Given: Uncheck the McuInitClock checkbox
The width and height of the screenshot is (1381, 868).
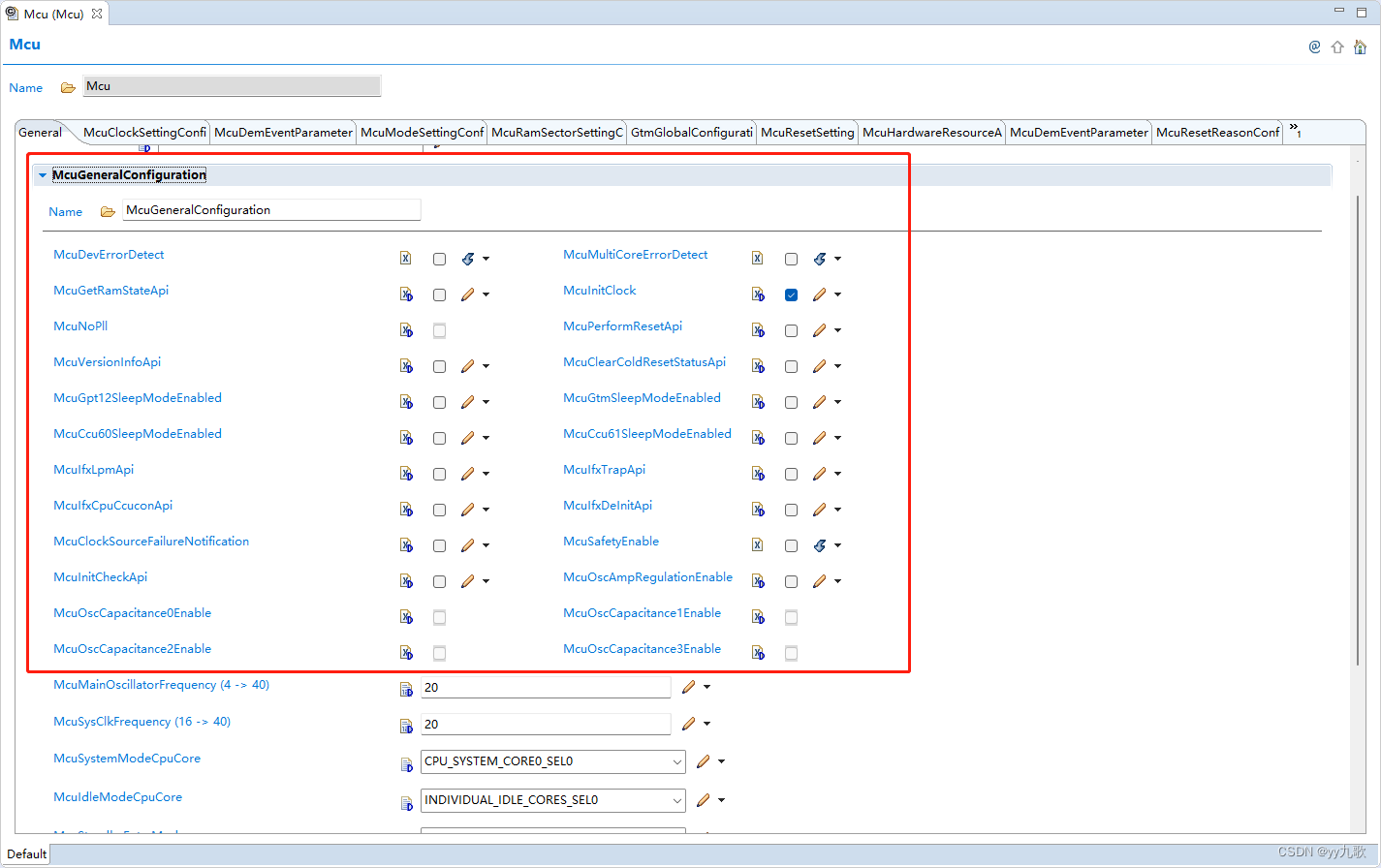Looking at the screenshot, I should point(791,295).
